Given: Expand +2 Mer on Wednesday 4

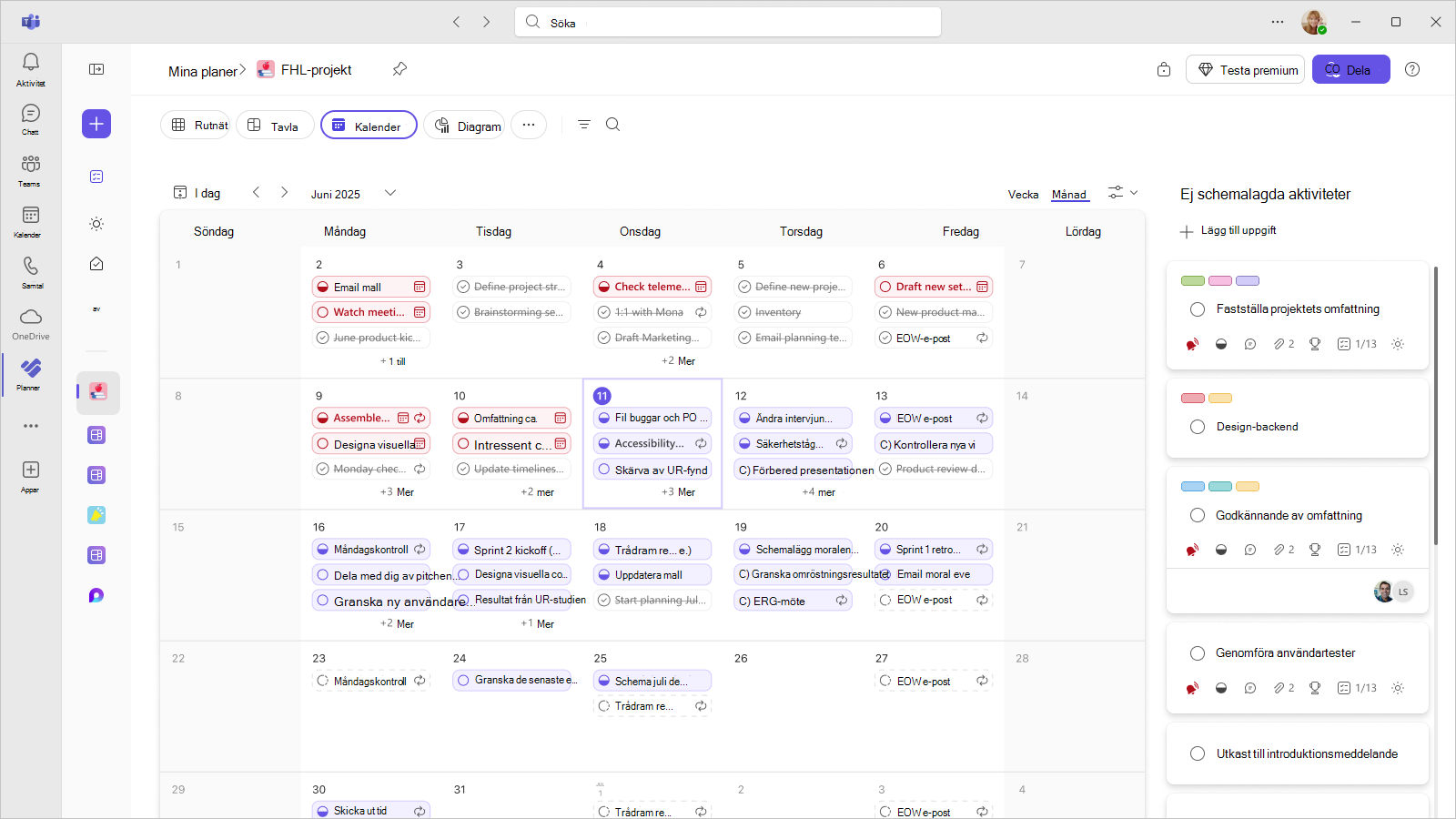Looking at the screenshot, I should pyautogui.click(x=678, y=361).
